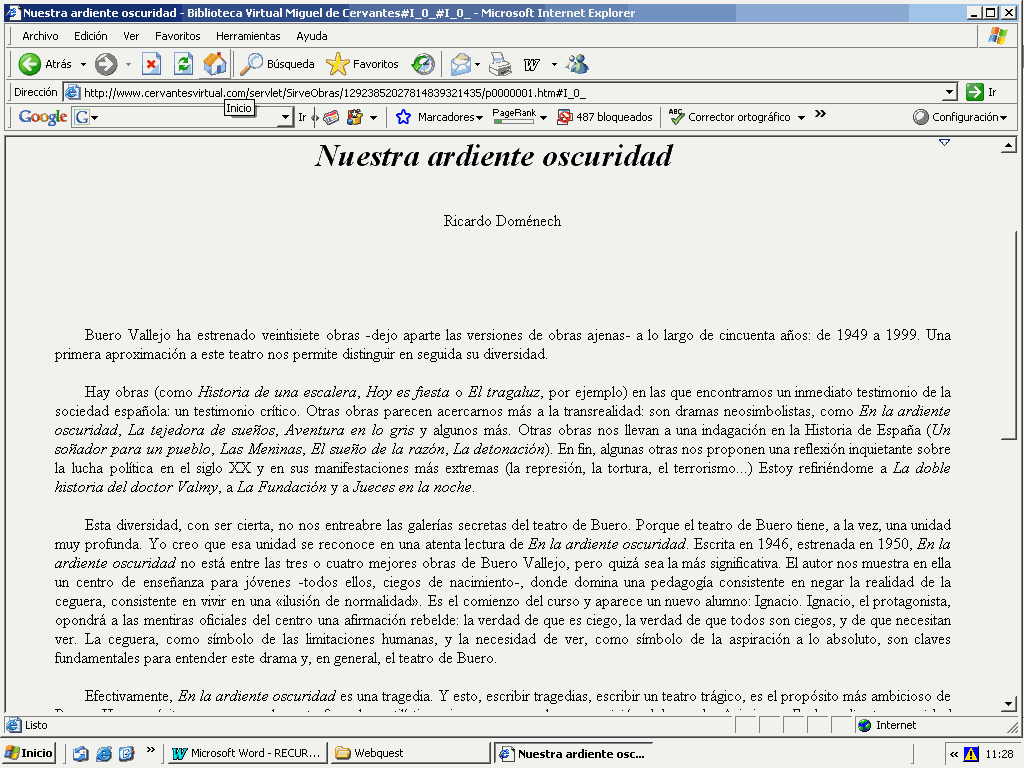Switch to the Webquest folder window
The width and height of the screenshot is (1024, 768).
(409, 753)
